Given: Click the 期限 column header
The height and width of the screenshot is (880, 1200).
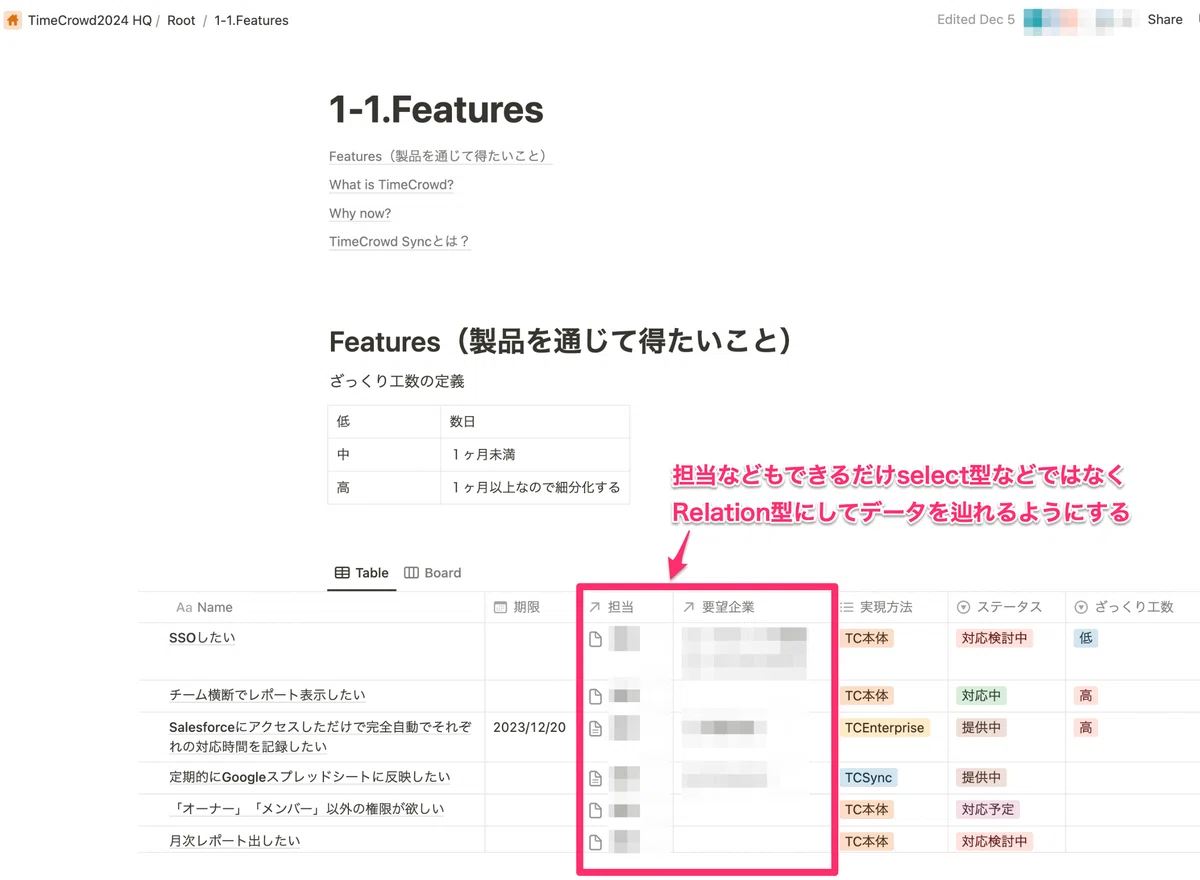Looking at the screenshot, I should 517,607.
